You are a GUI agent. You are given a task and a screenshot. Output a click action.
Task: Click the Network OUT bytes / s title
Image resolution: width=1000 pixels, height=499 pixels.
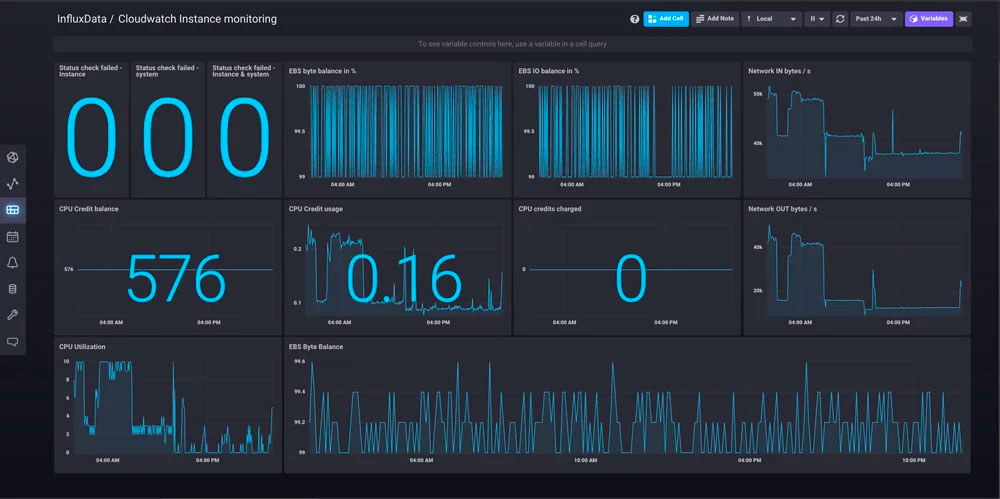point(781,209)
